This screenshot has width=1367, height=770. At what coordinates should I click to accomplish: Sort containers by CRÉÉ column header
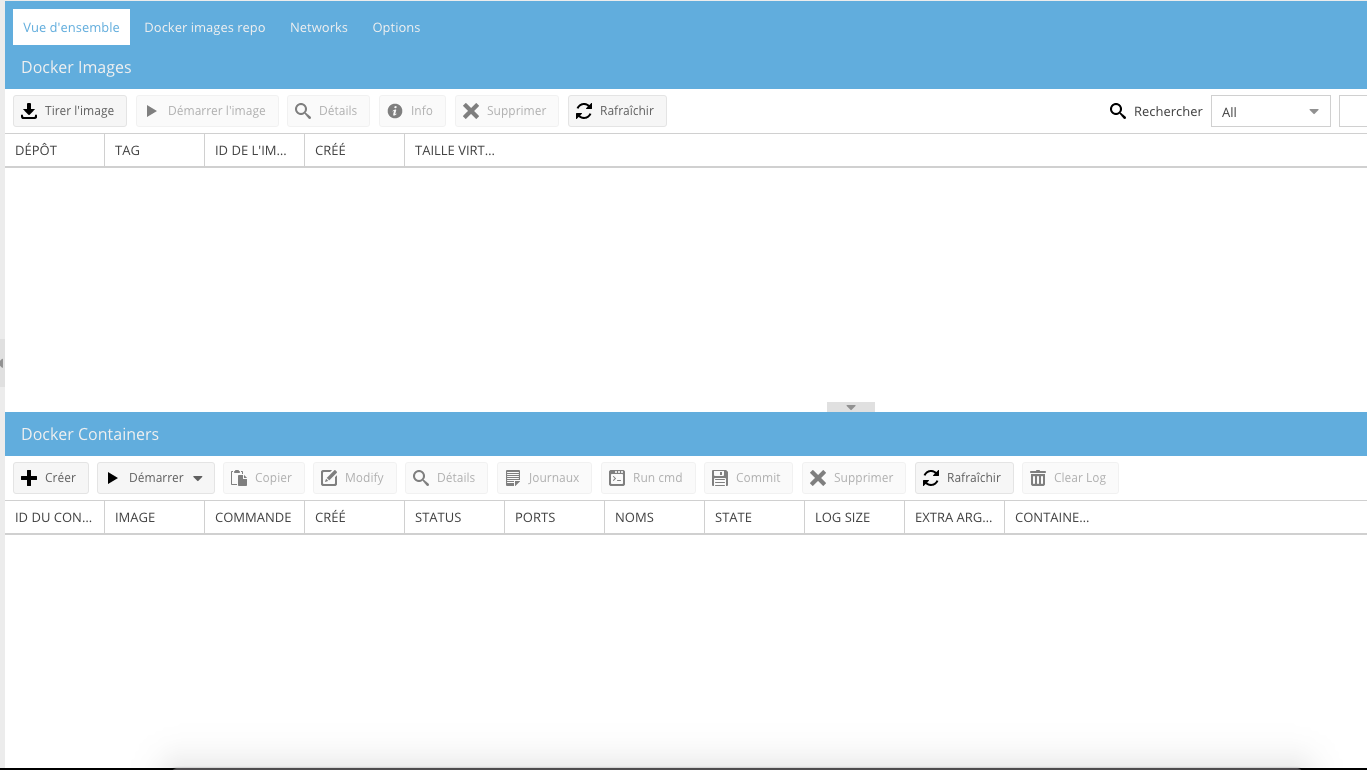355,517
